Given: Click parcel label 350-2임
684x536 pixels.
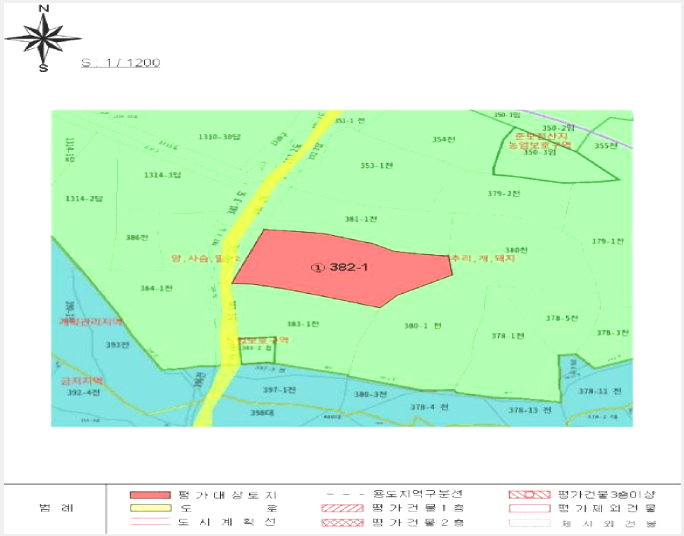Looking at the screenshot, I should 558,128.
